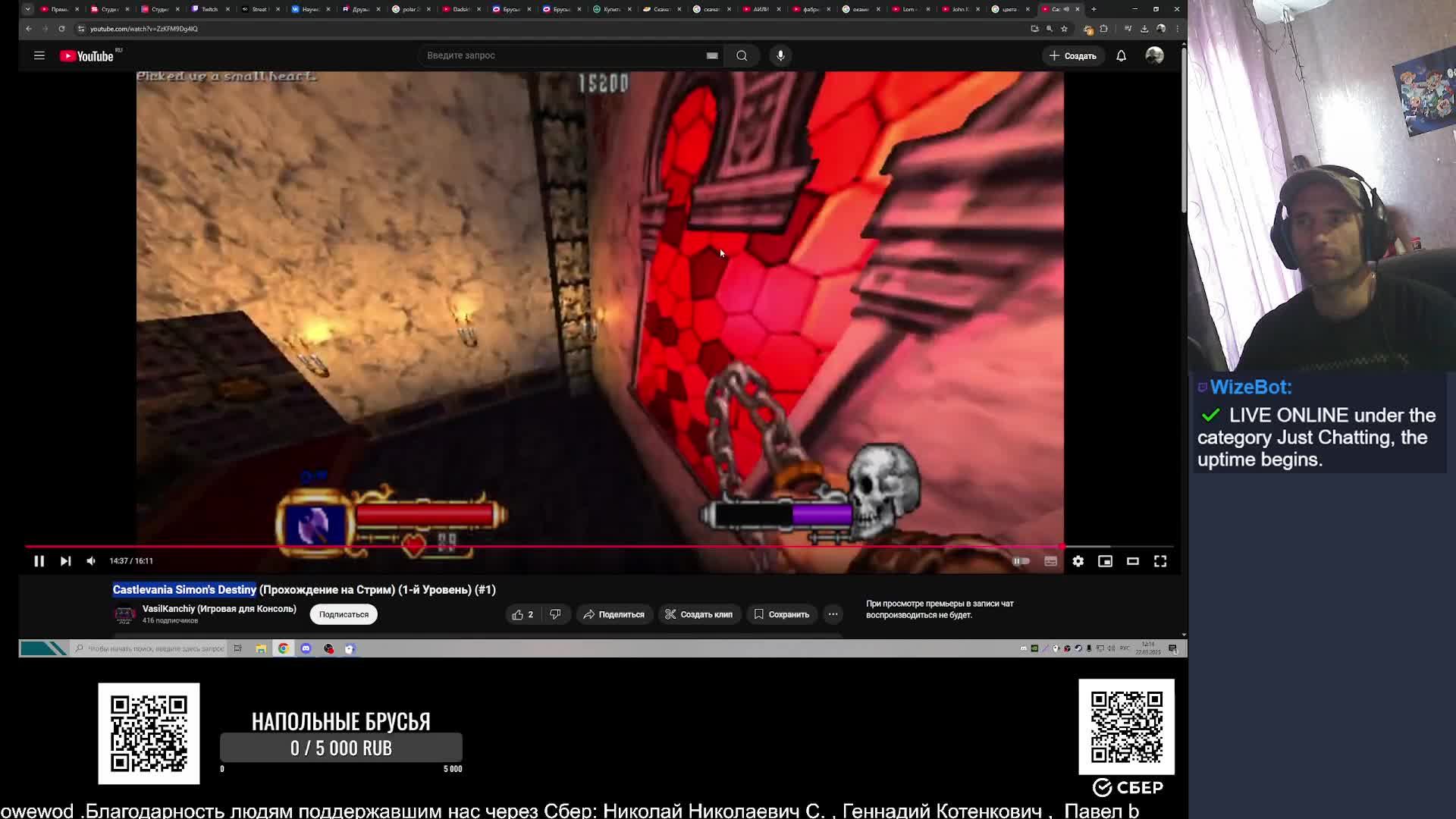Enter fullscreen mode
The image size is (1456, 819).
pyautogui.click(x=1160, y=561)
